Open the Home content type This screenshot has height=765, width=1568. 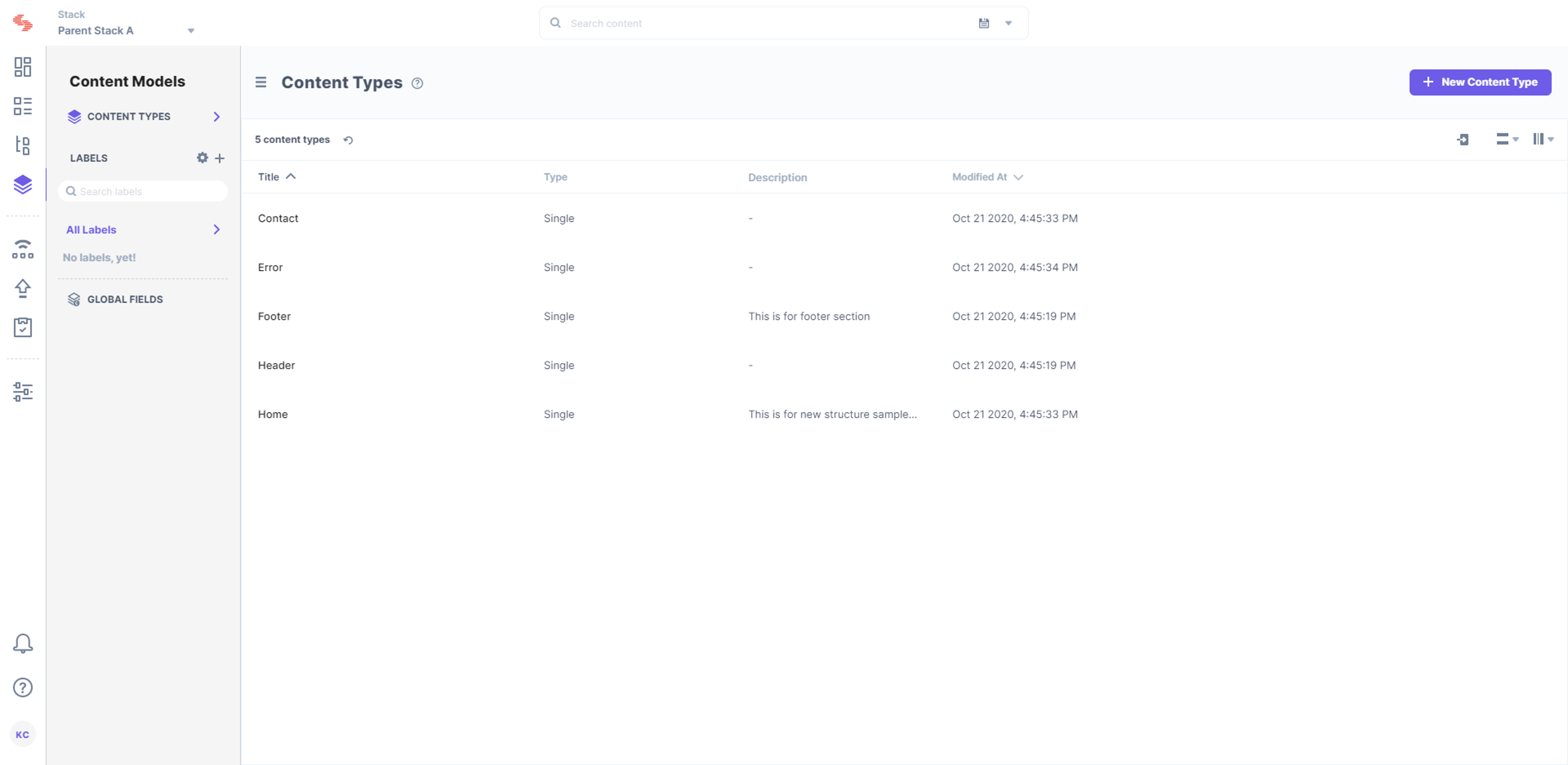coord(273,414)
